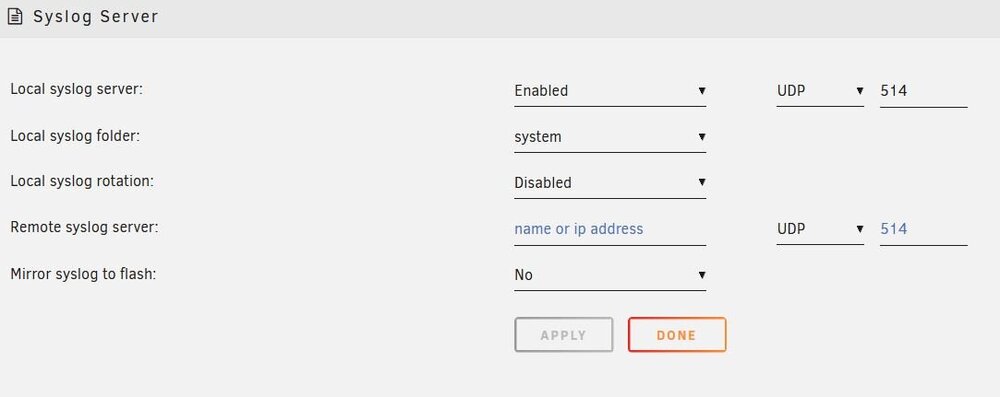
Task: Click the local syslog server 514 port field
Action: click(923, 91)
